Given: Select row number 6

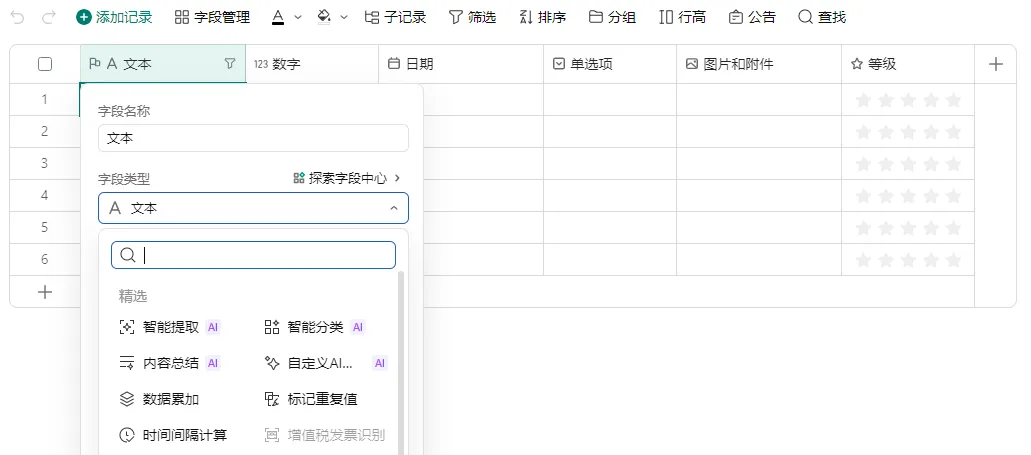Looking at the screenshot, I should (45, 259).
